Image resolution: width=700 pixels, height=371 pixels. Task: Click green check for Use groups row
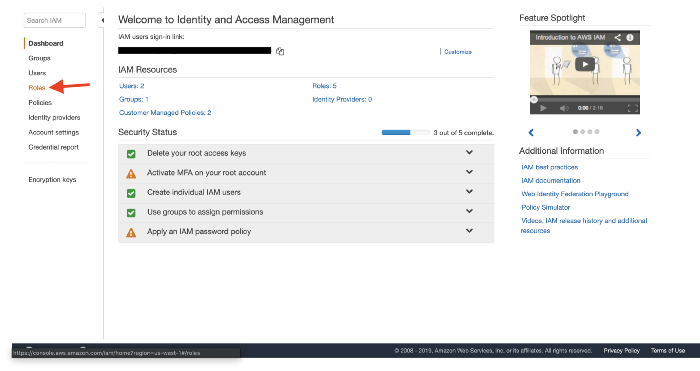[x=131, y=213]
